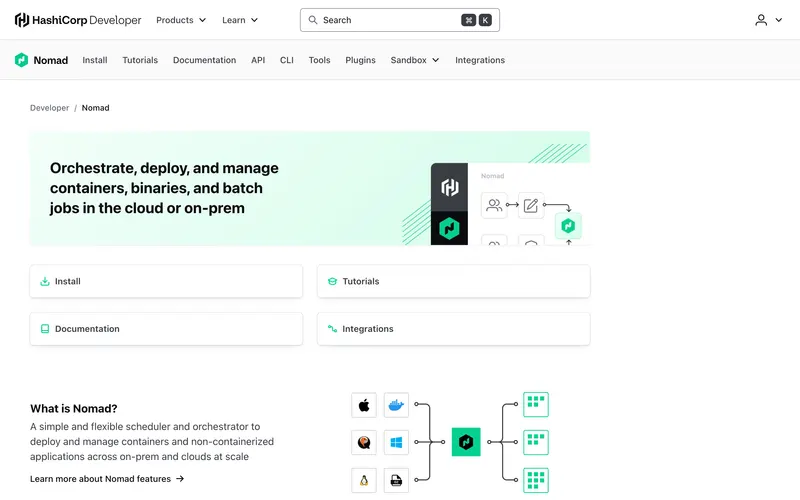The width and height of the screenshot is (800, 500).
Task: Expand the account chevron next to user icon
Action: pyautogui.click(x=779, y=20)
